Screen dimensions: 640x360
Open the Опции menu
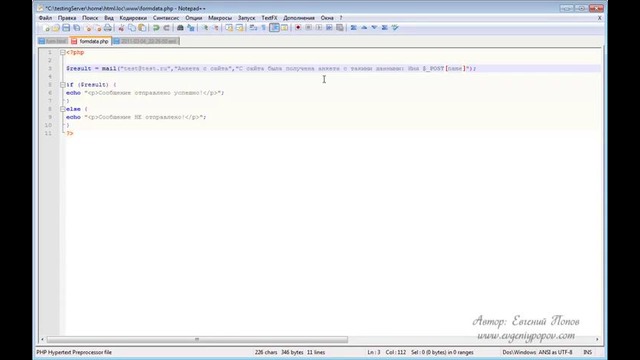(193, 18)
